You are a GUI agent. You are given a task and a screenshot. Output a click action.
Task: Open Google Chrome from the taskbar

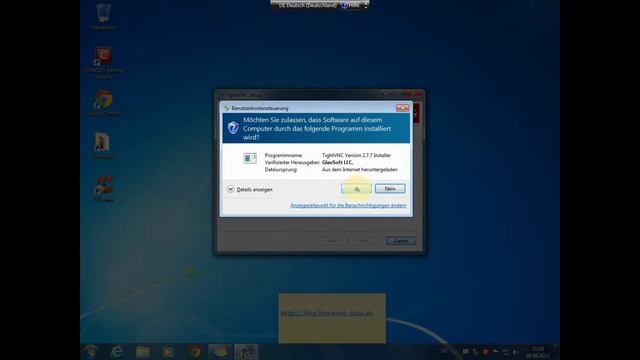point(195,351)
